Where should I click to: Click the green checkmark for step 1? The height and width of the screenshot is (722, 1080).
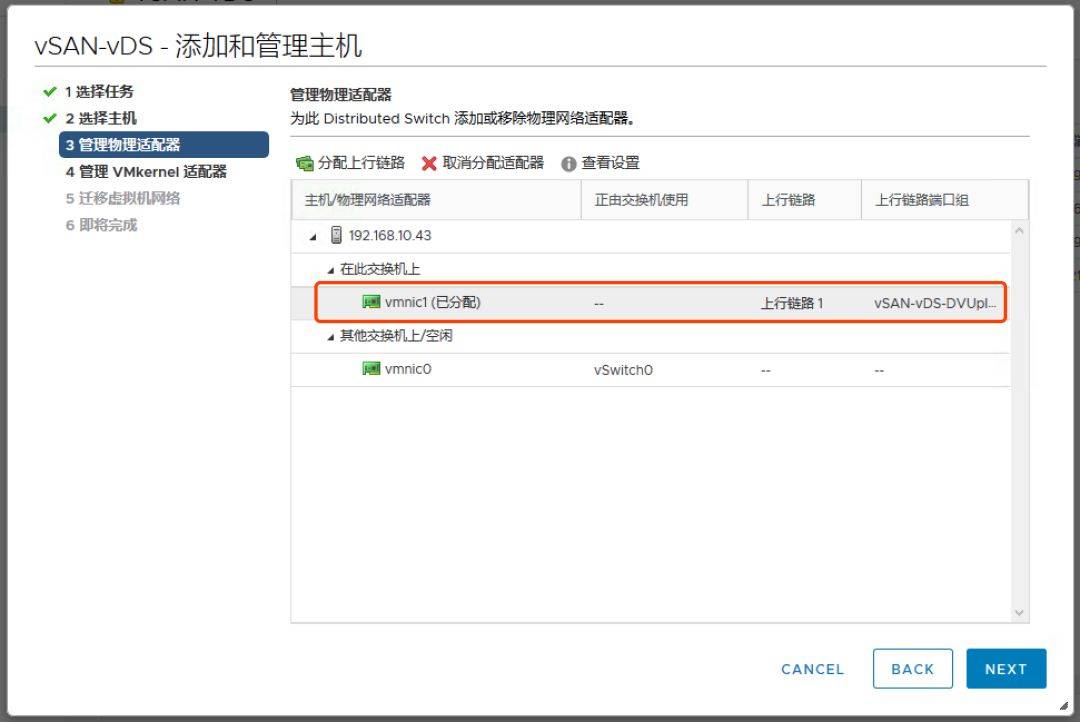(x=49, y=92)
